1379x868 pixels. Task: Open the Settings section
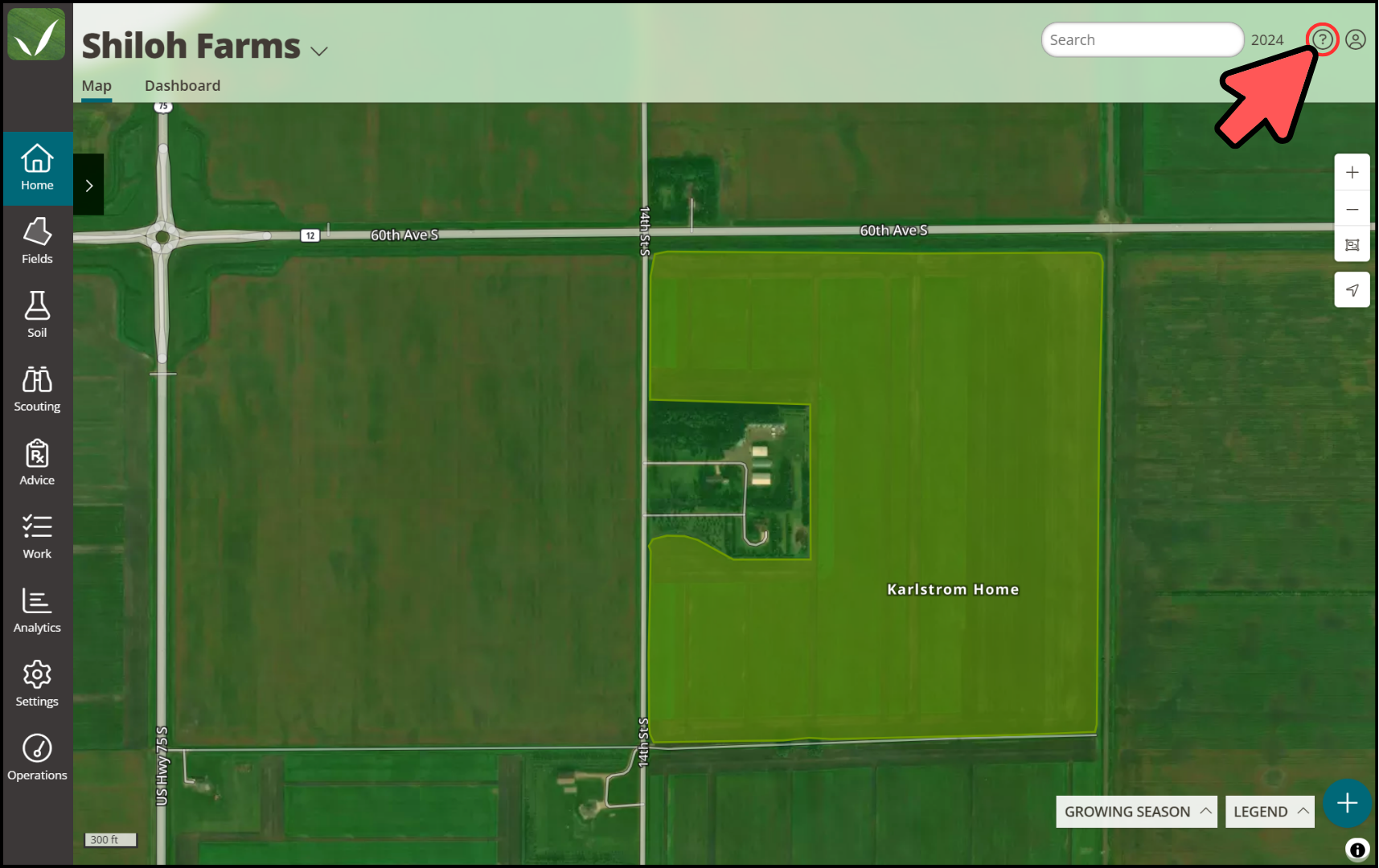(x=37, y=685)
